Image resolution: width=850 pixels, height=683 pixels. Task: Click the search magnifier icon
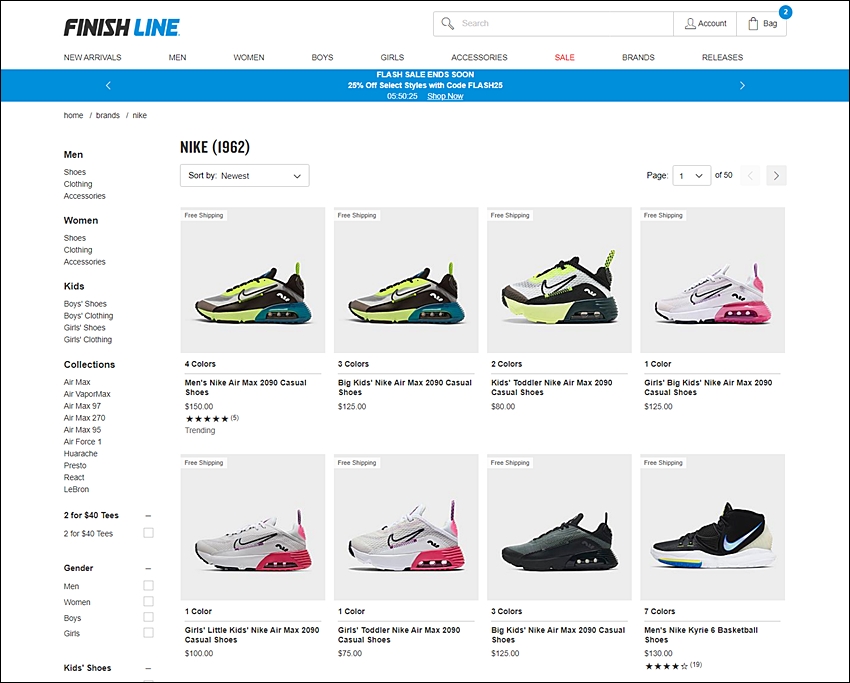pyautogui.click(x=447, y=23)
